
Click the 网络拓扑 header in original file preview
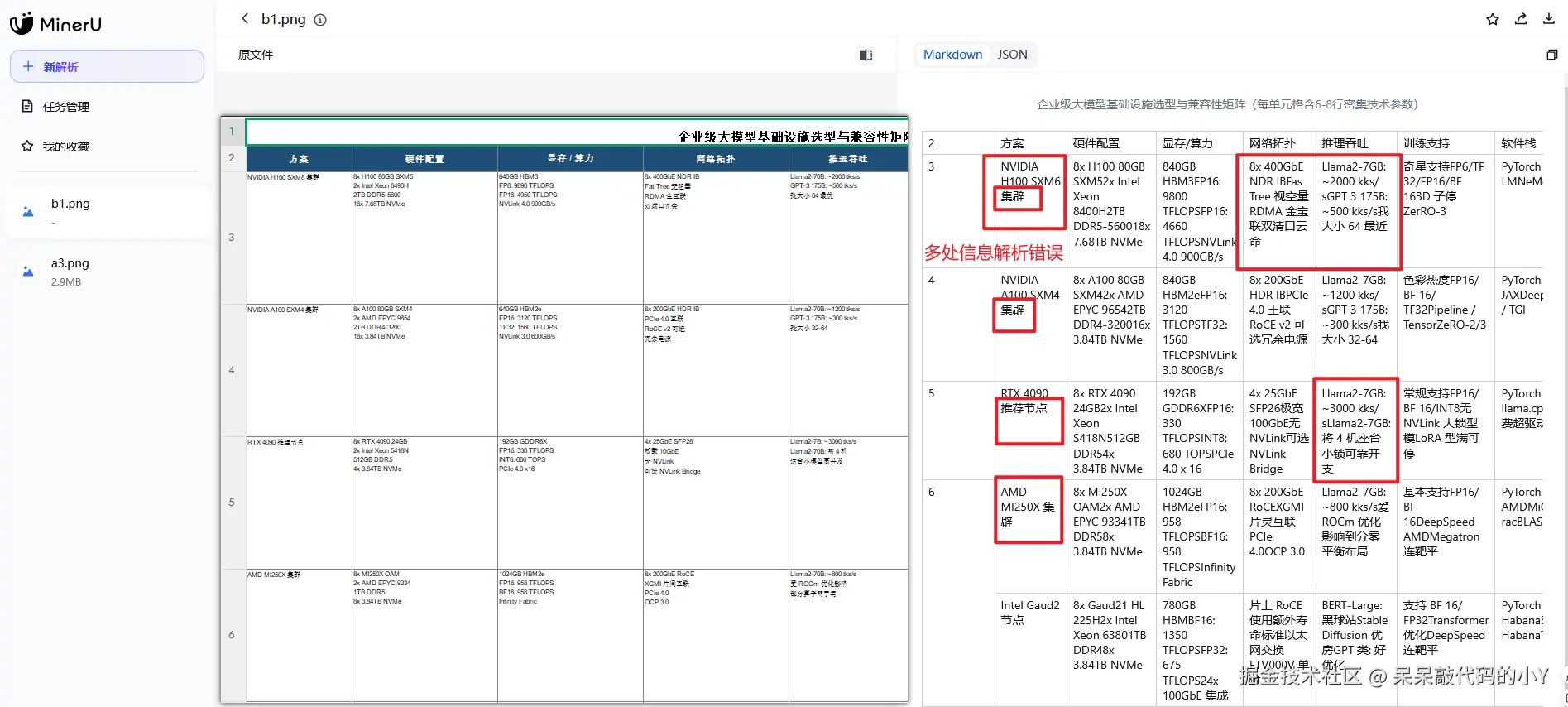(x=716, y=159)
